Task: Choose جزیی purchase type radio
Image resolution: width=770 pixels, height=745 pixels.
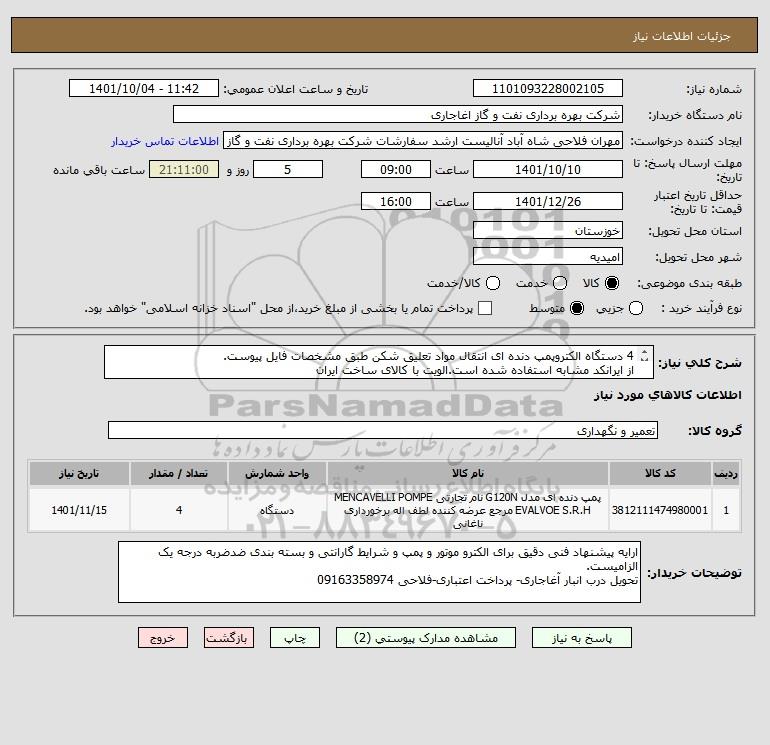Action: click(636, 308)
